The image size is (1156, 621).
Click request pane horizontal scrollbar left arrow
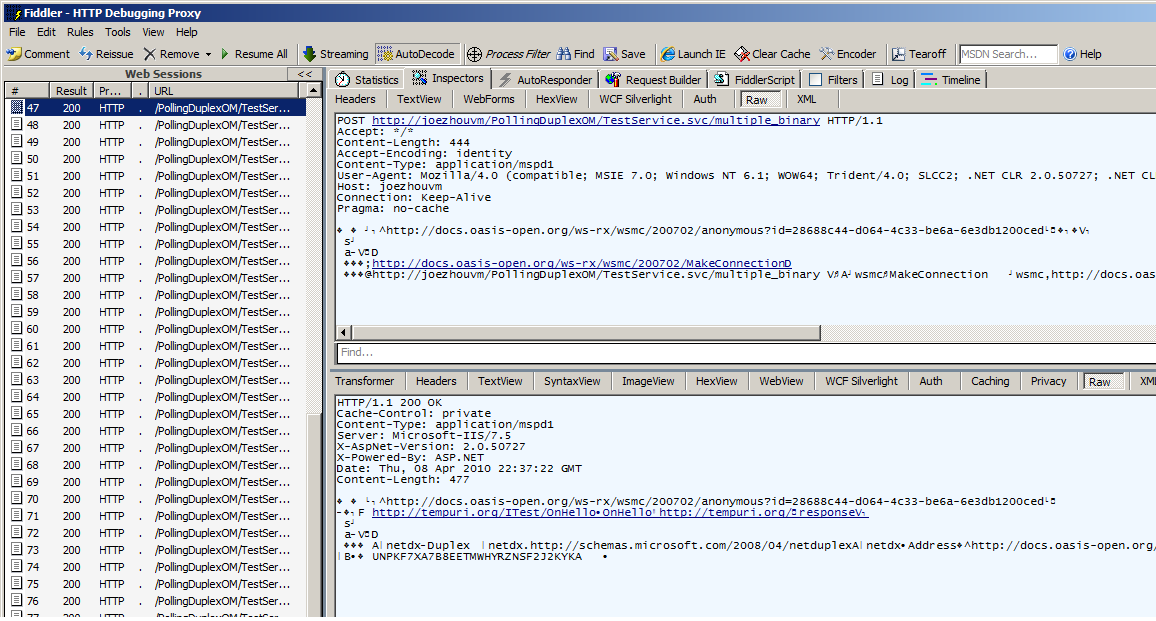[x=344, y=333]
